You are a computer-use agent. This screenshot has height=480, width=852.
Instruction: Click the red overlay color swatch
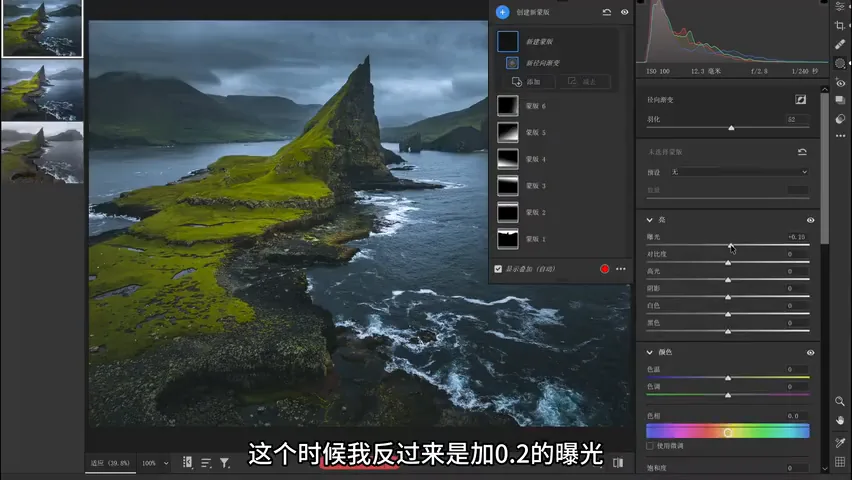tap(604, 269)
